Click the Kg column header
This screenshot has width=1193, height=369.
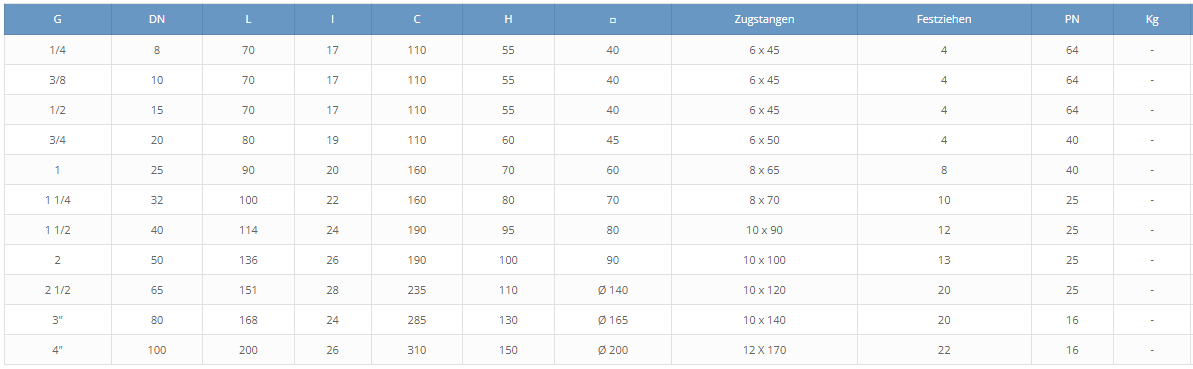pos(1152,20)
